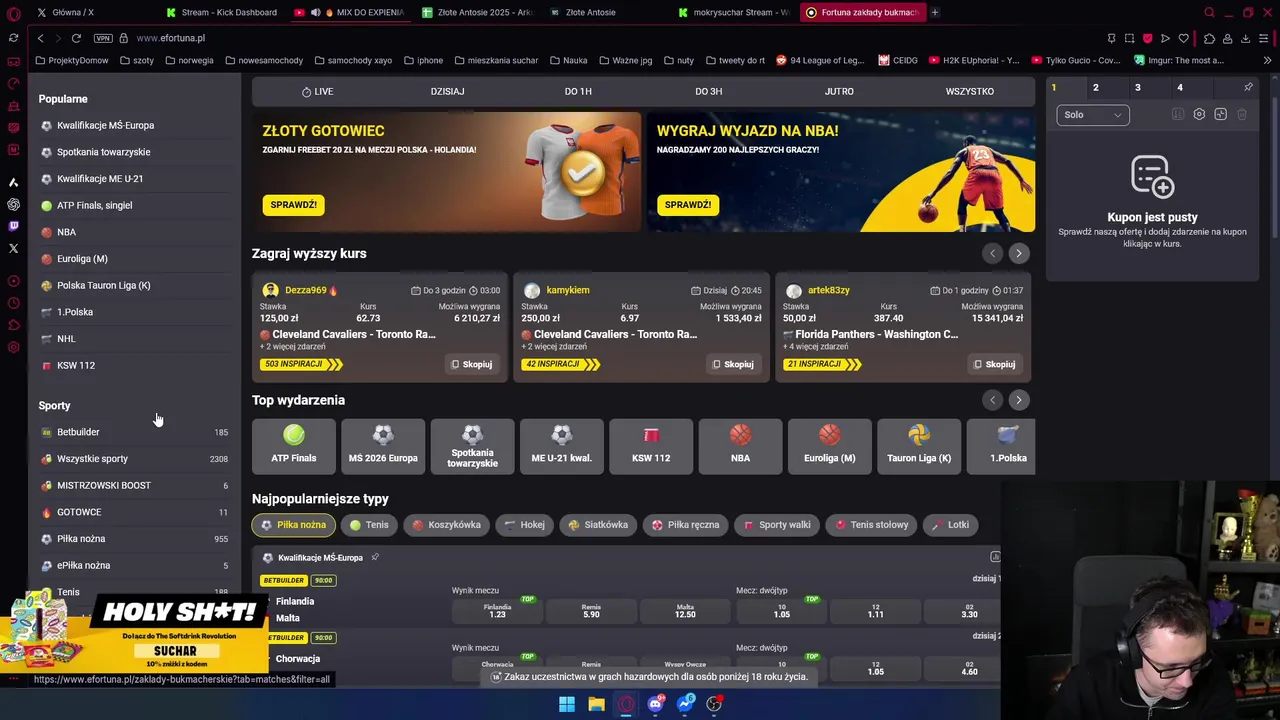Filter popular bets by Koszykówka
This screenshot has height=720, width=1280.
446,524
